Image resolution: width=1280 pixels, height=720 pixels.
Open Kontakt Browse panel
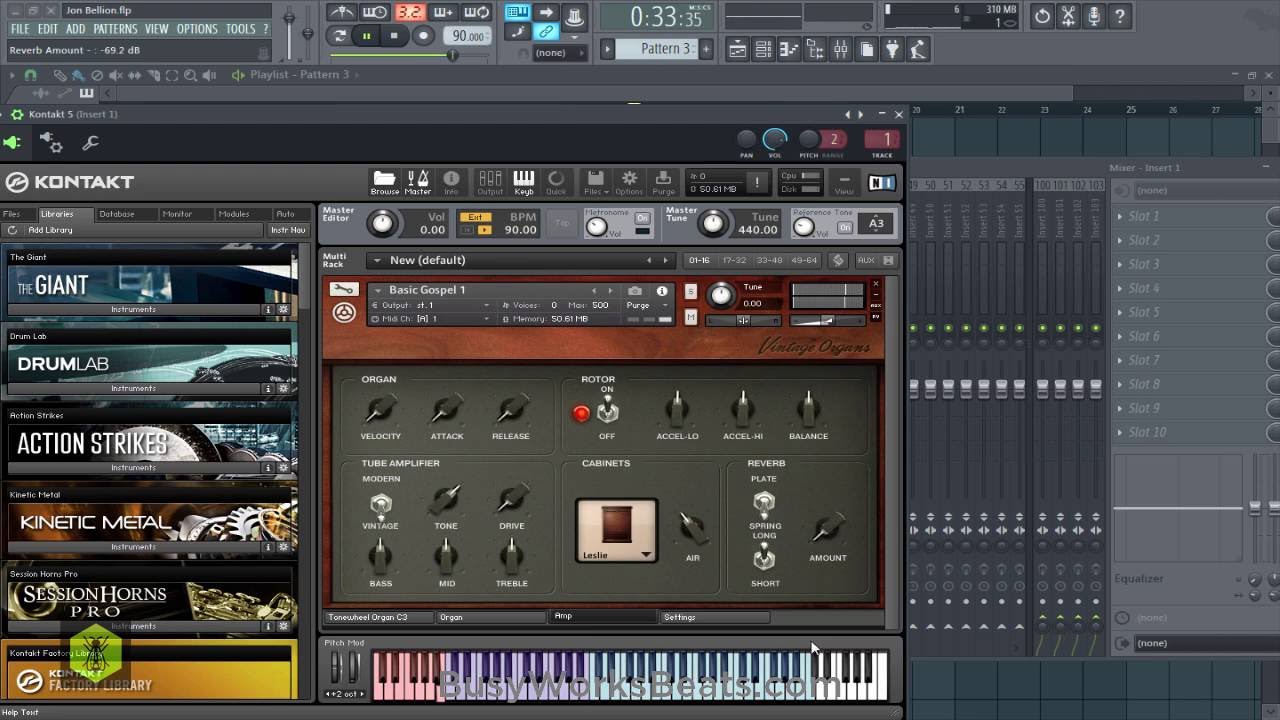tap(384, 181)
